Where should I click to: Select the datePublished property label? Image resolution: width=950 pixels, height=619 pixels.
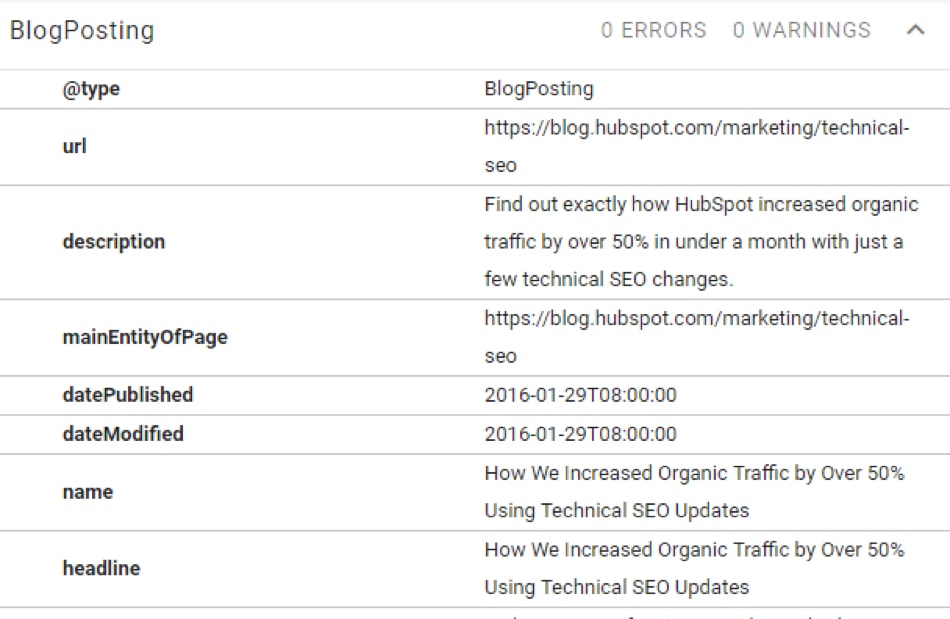(x=128, y=395)
